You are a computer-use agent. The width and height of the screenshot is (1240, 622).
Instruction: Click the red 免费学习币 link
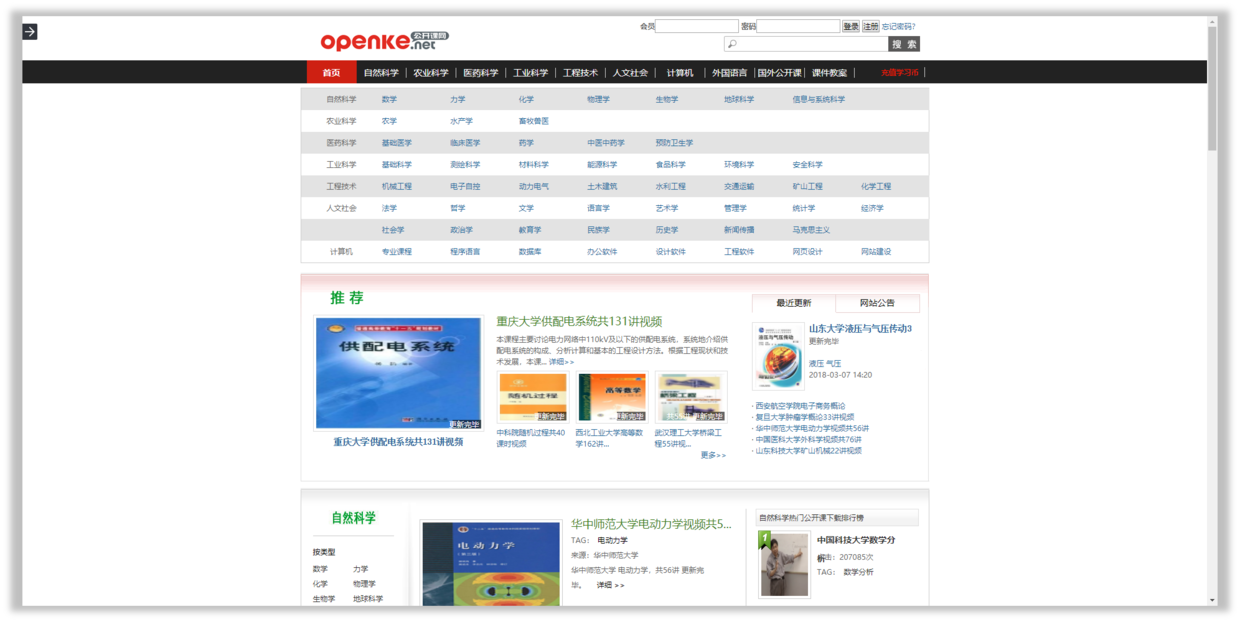point(899,72)
